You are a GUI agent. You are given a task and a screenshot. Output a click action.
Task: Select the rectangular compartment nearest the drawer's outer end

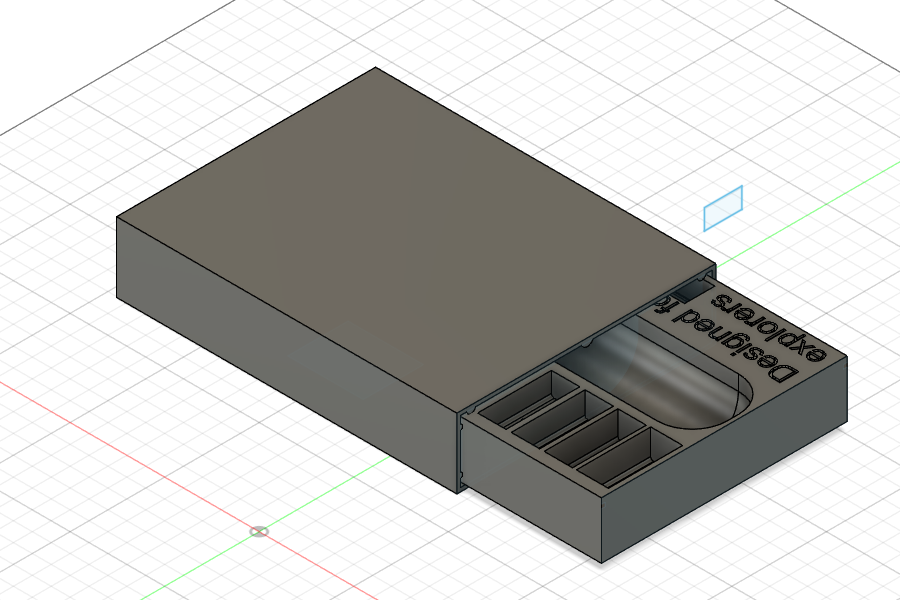coord(629,456)
